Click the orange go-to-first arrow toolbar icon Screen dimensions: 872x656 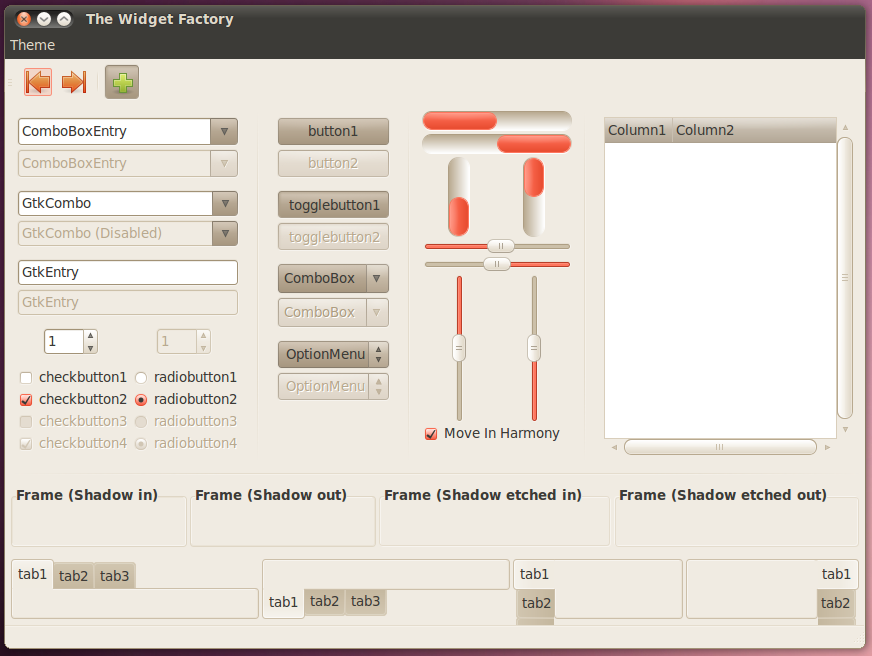pos(38,82)
